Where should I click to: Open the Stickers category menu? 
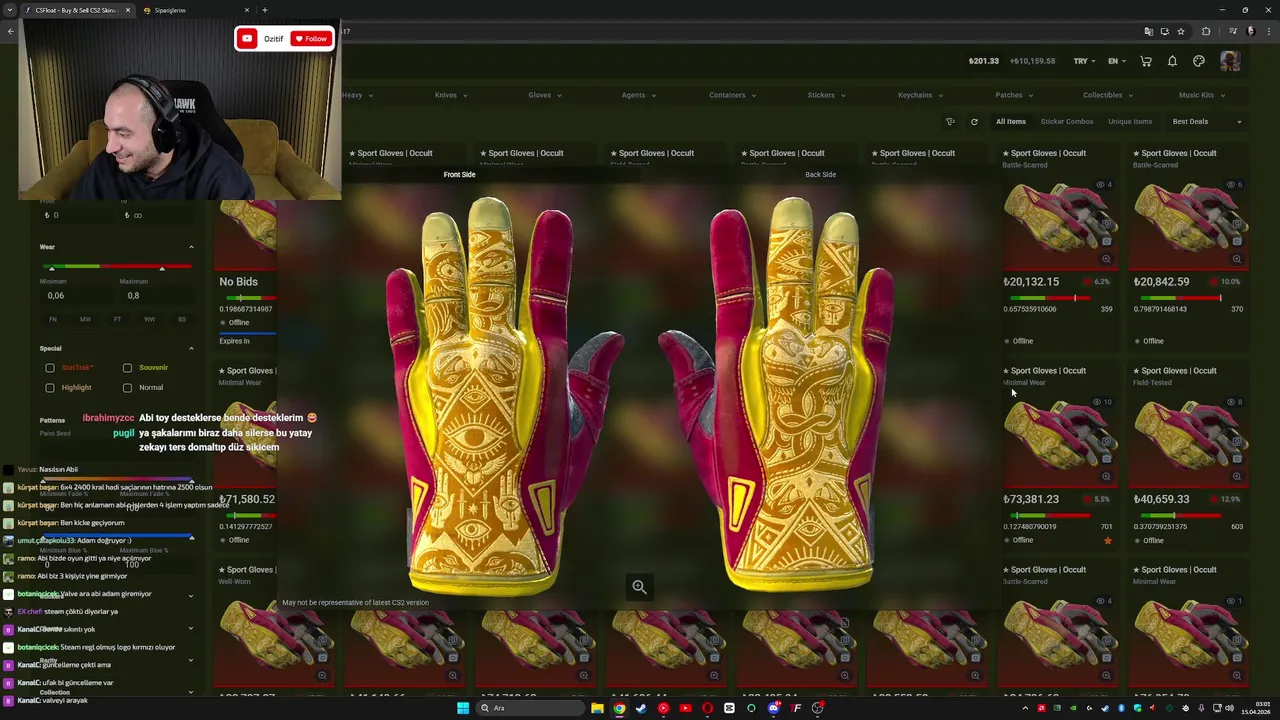click(826, 95)
